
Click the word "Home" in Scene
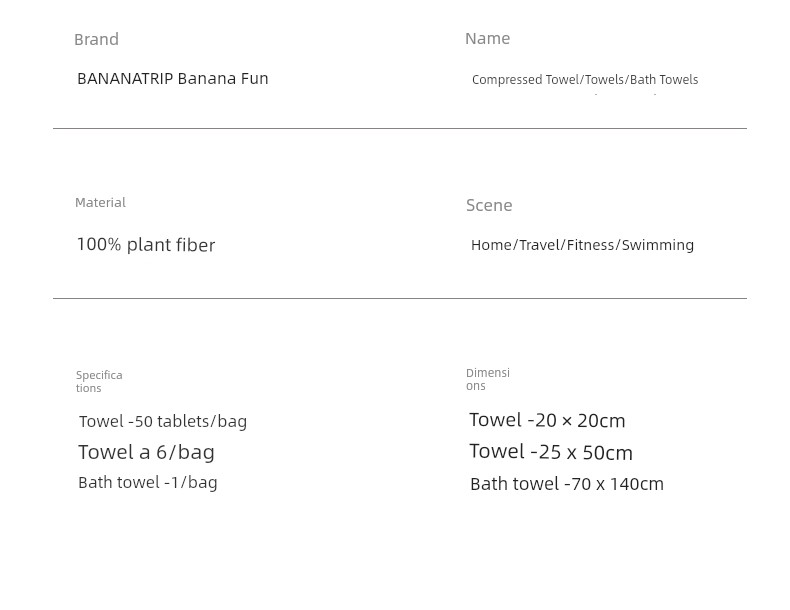[x=492, y=245]
